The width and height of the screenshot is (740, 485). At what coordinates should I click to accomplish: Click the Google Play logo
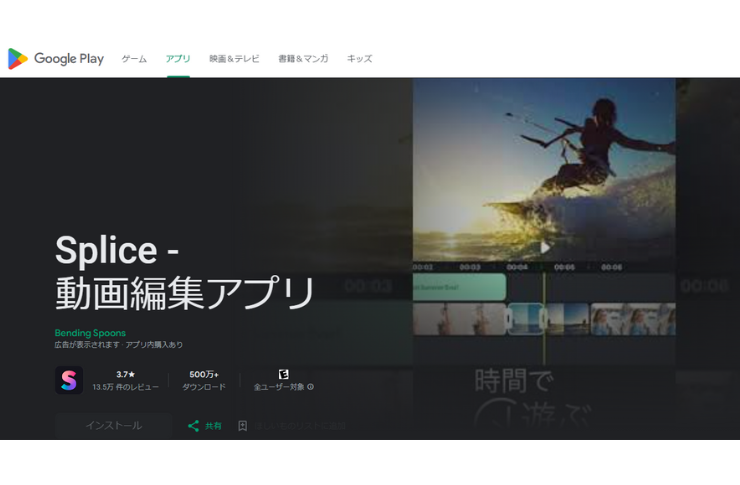(56, 59)
